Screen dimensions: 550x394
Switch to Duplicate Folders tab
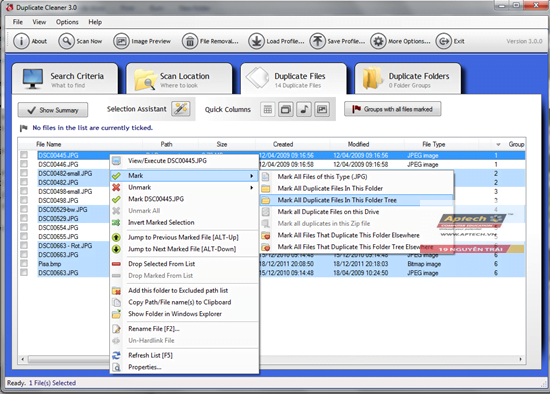coord(408,79)
